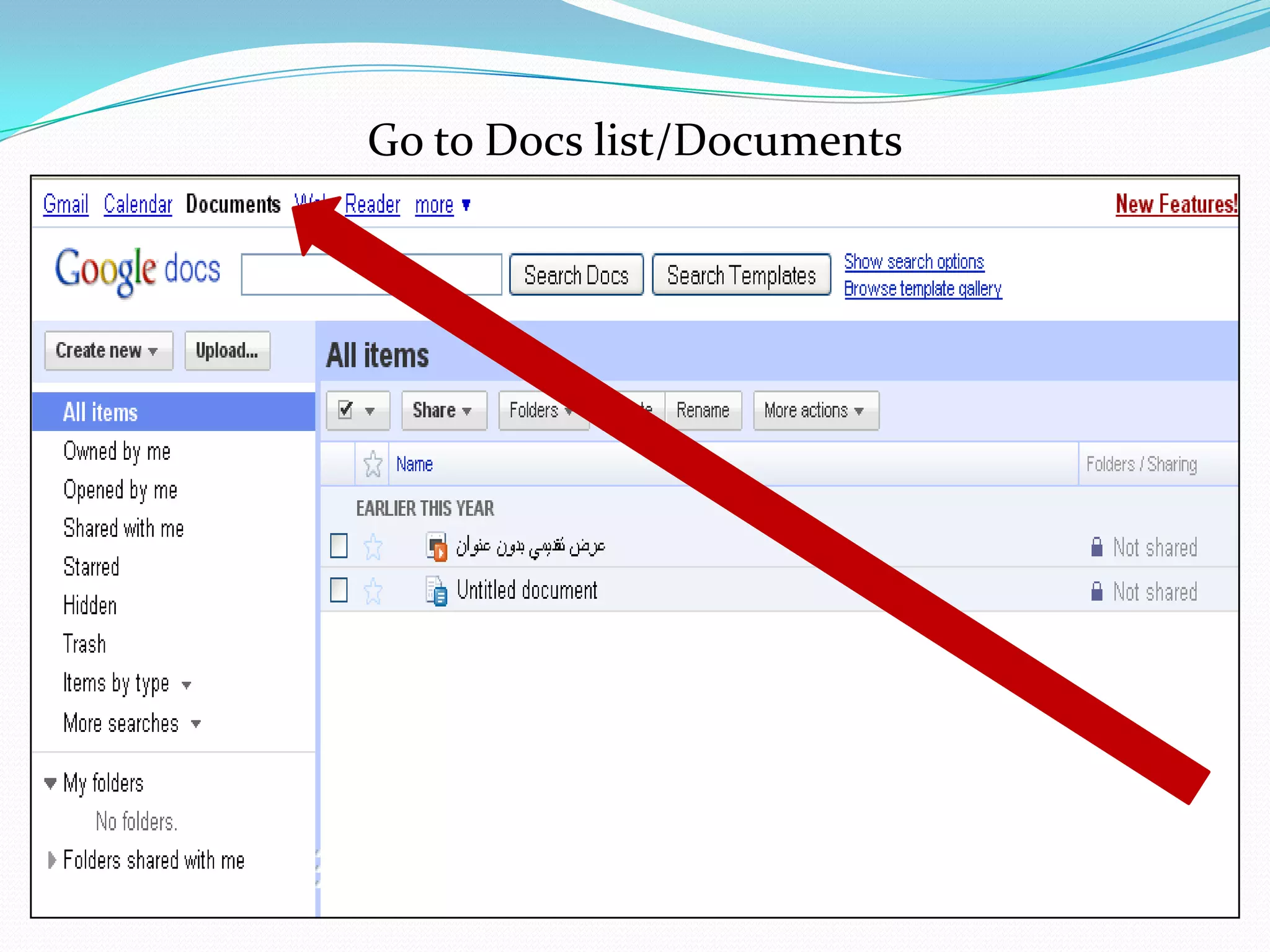
Task: Select Hidden in the sidebar
Action: click(x=90, y=605)
